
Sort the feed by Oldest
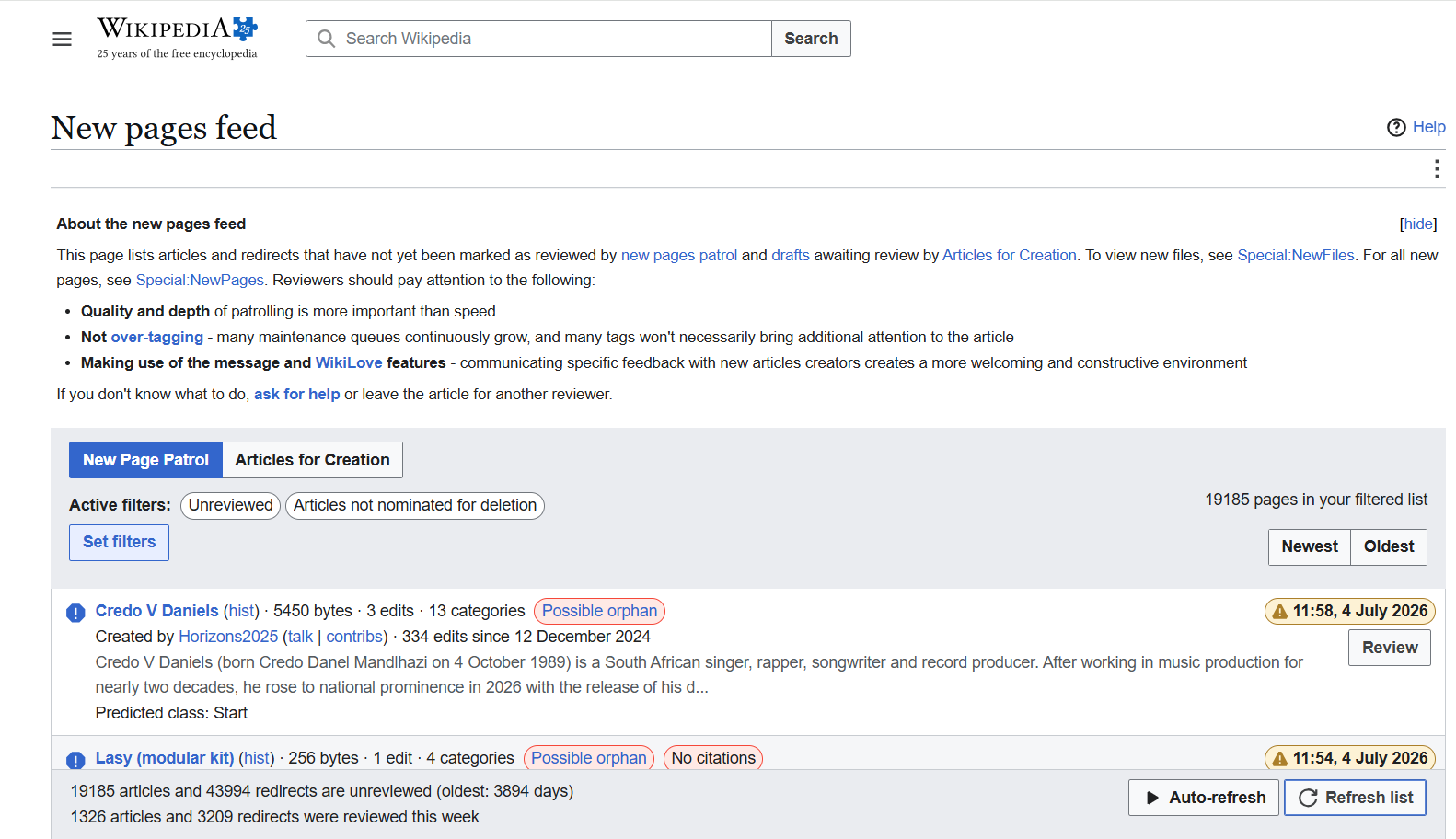(x=1389, y=546)
